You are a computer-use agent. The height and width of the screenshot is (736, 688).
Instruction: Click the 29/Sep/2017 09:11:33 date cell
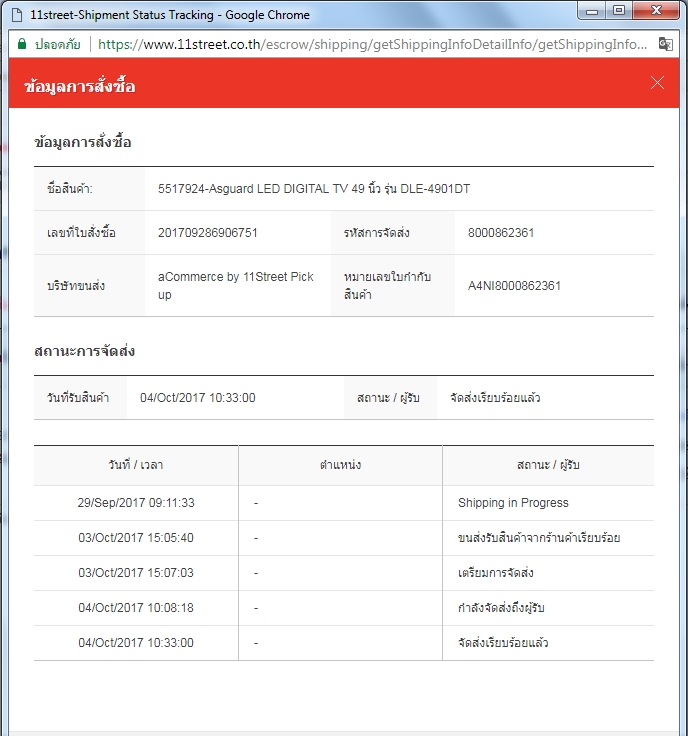pos(136,503)
